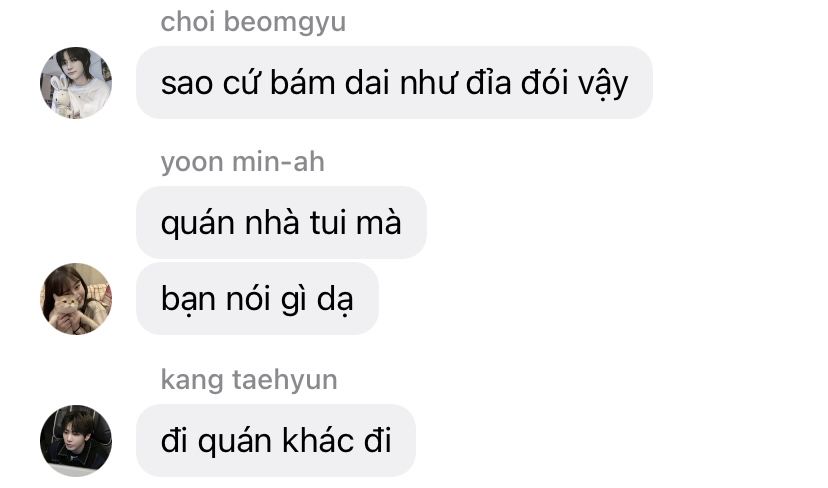The width and height of the screenshot is (828, 488).
Task: Click the sender name "choi beomgyu"
Action: pyautogui.click(x=253, y=23)
